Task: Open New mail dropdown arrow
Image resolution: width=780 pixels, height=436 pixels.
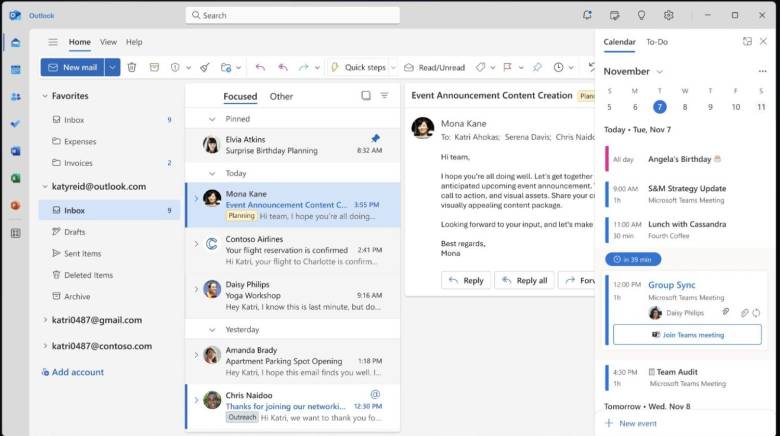Action: (112, 67)
